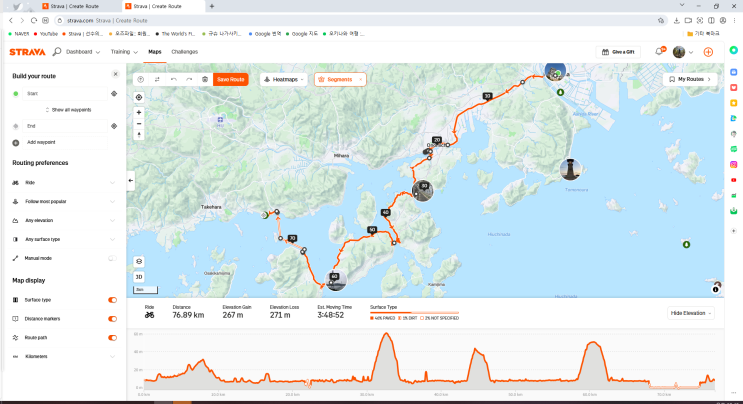743x404 pixels.
Task: Use current location for Start
Action: point(114,94)
